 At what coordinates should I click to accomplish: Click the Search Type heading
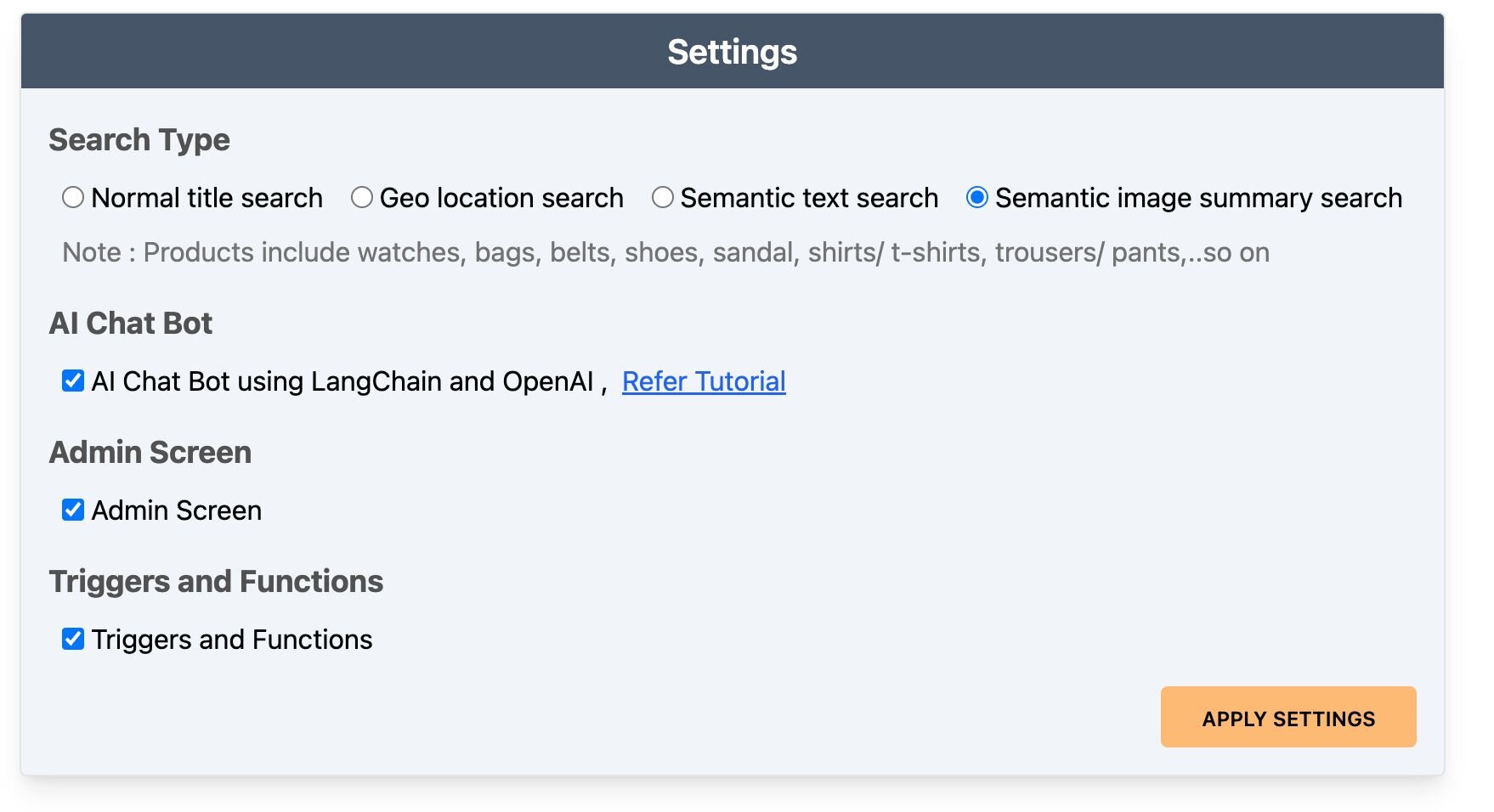pyautogui.click(x=139, y=139)
